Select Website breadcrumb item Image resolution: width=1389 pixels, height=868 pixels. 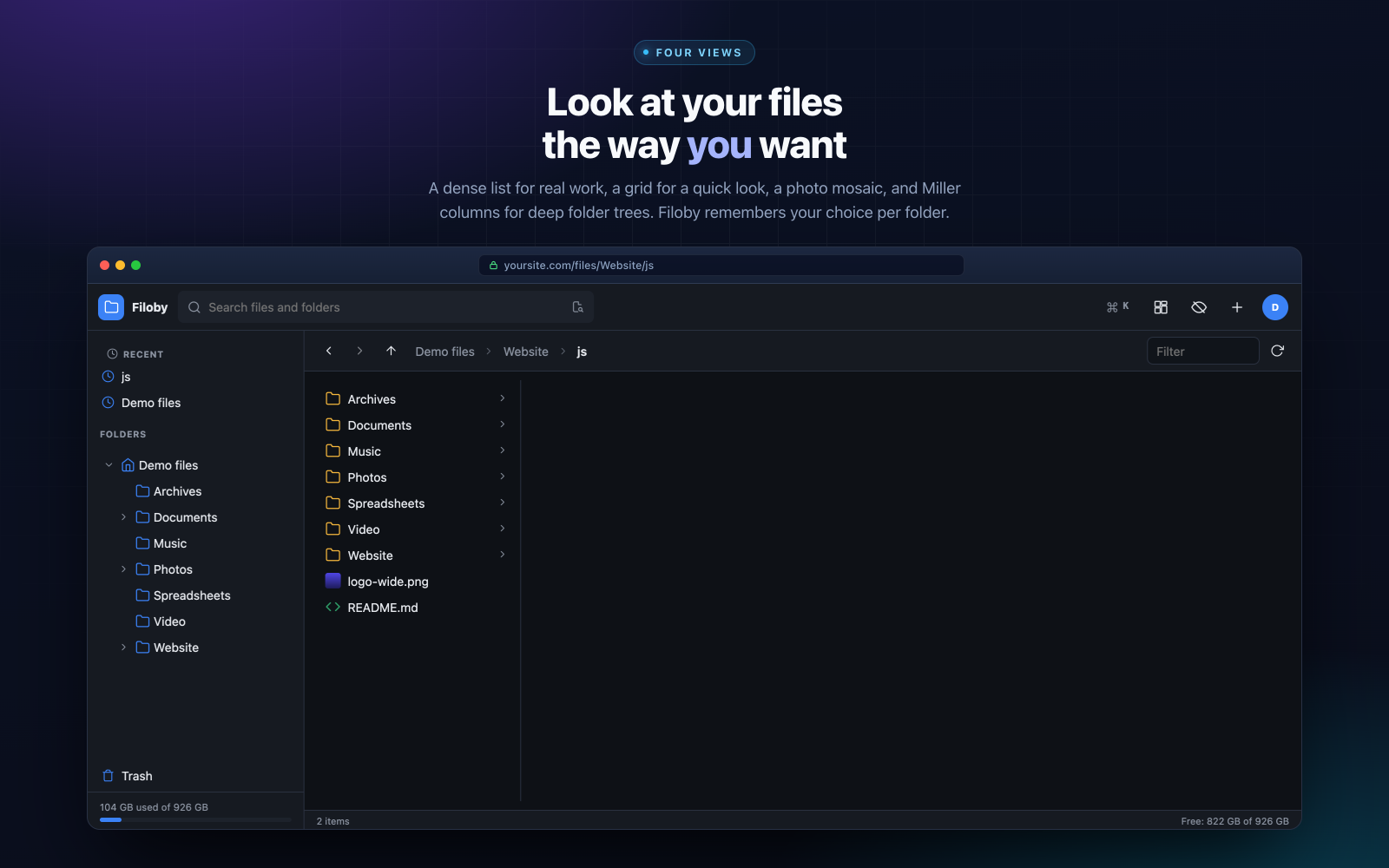coord(526,352)
